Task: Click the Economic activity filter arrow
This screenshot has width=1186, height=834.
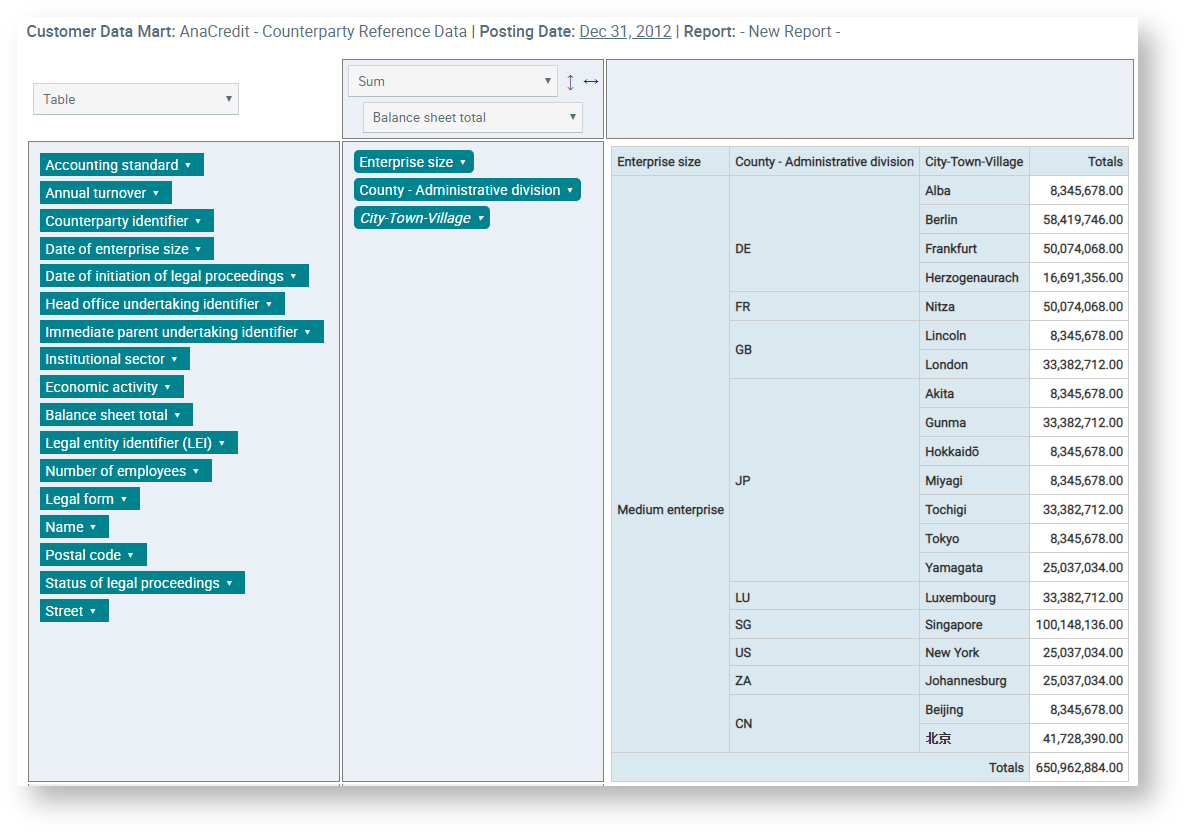Action: click(168, 387)
